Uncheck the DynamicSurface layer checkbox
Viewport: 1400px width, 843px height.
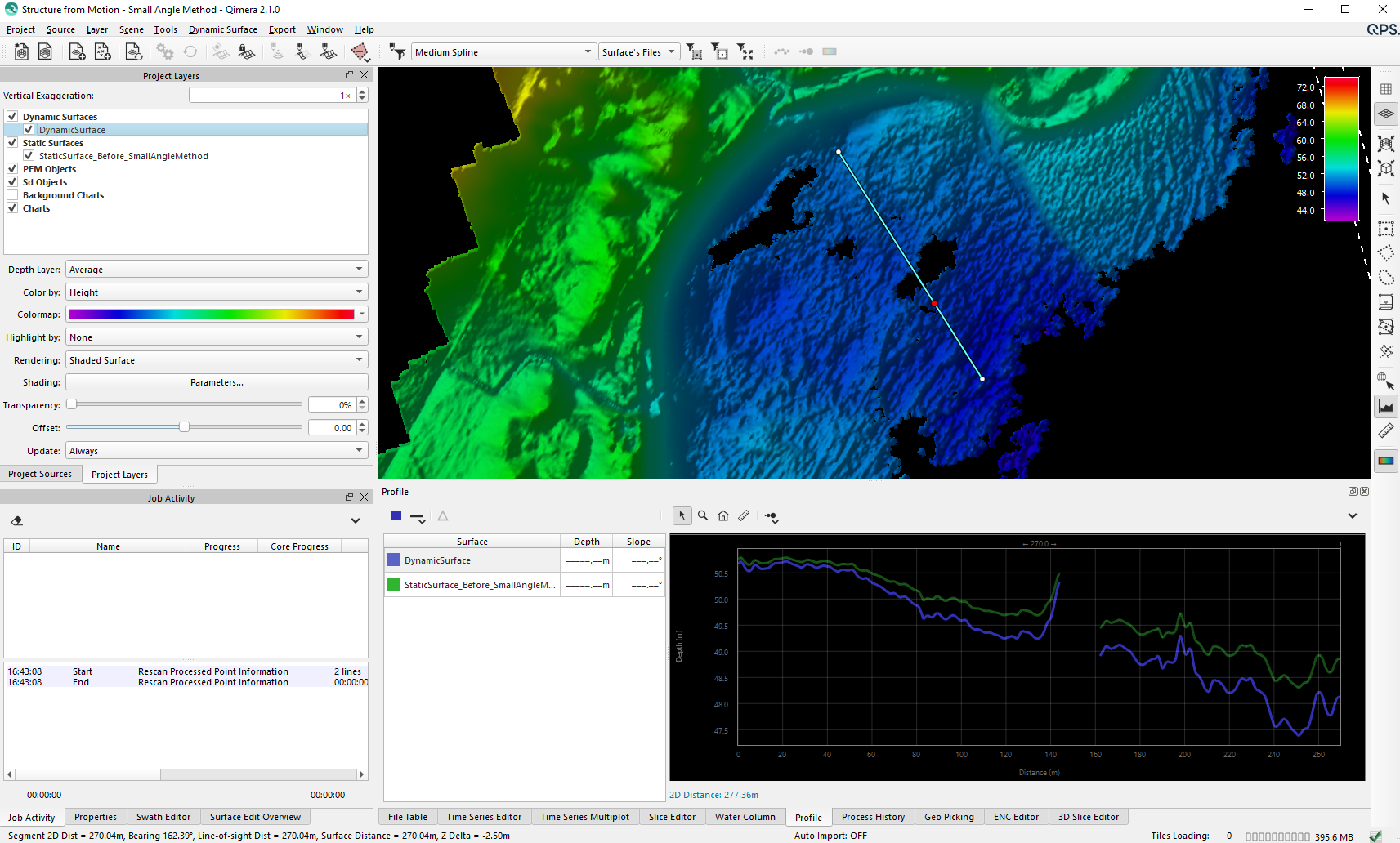(29, 130)
